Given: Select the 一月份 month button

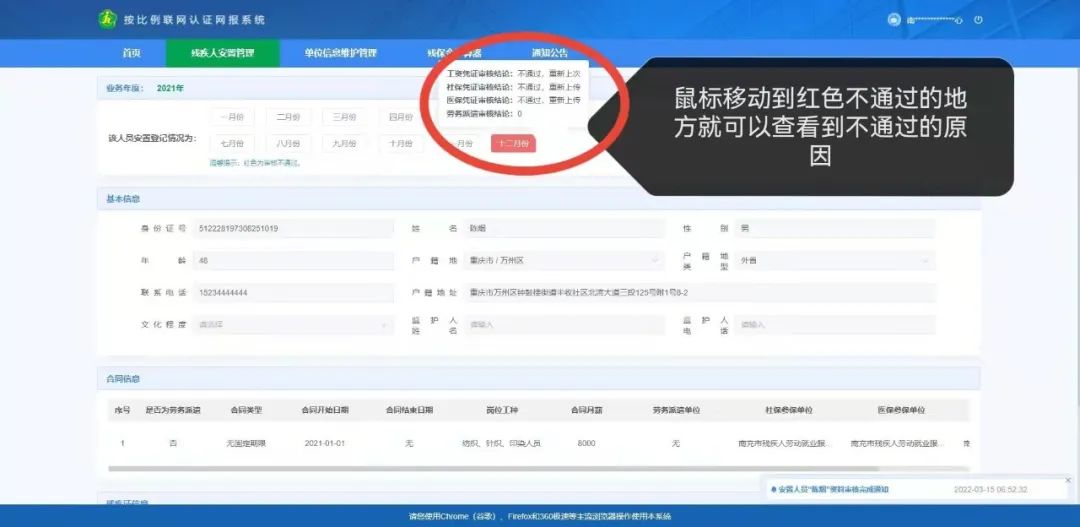Looking at the screenshot, I should pyautogui.click(x=232, y=117).
